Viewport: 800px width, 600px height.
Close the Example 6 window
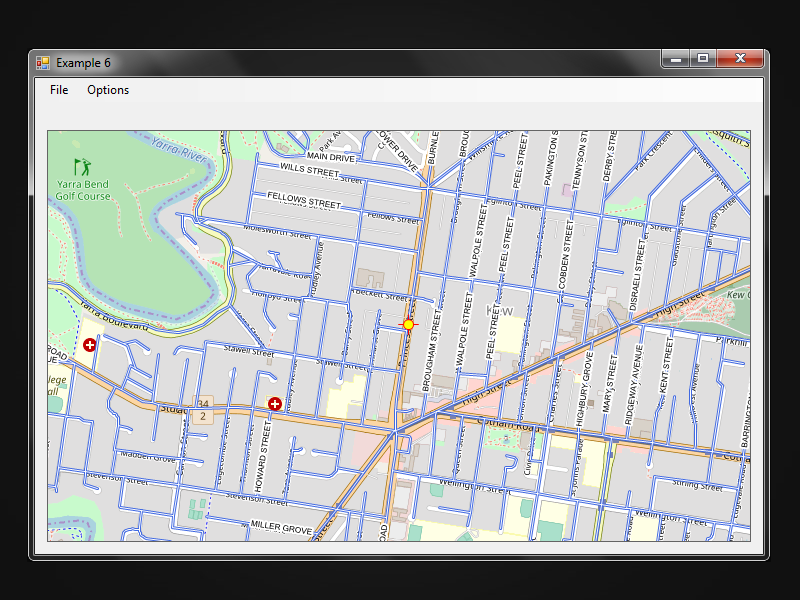pyautogui.click(x=740, y=58)
